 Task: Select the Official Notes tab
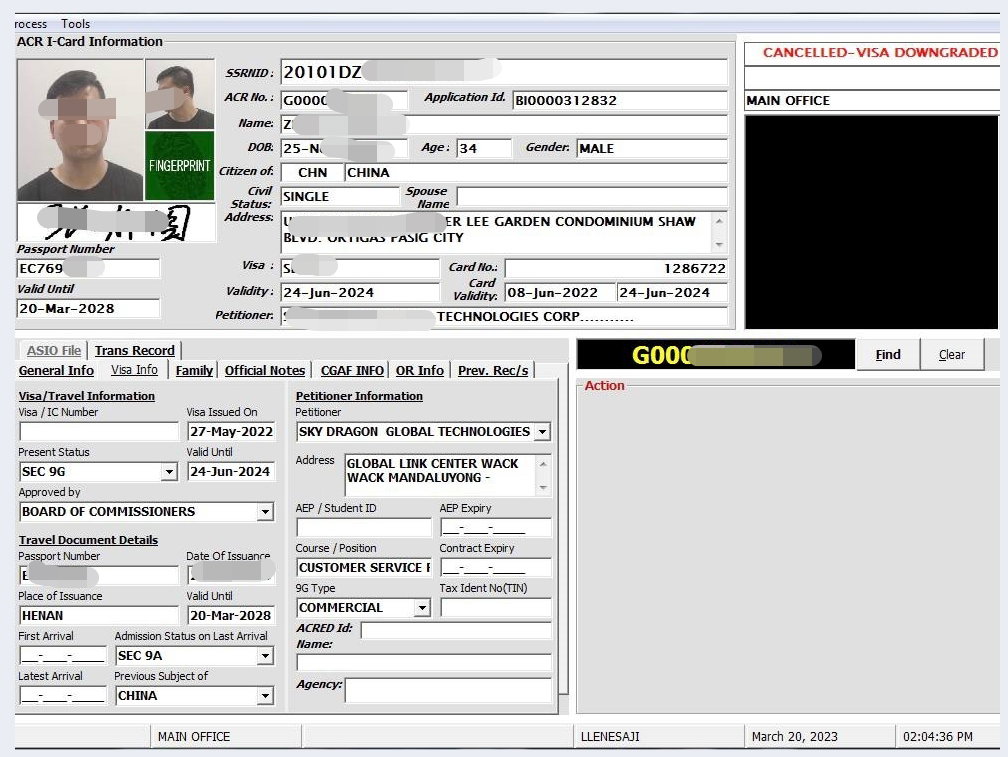[x=264, y=370]
